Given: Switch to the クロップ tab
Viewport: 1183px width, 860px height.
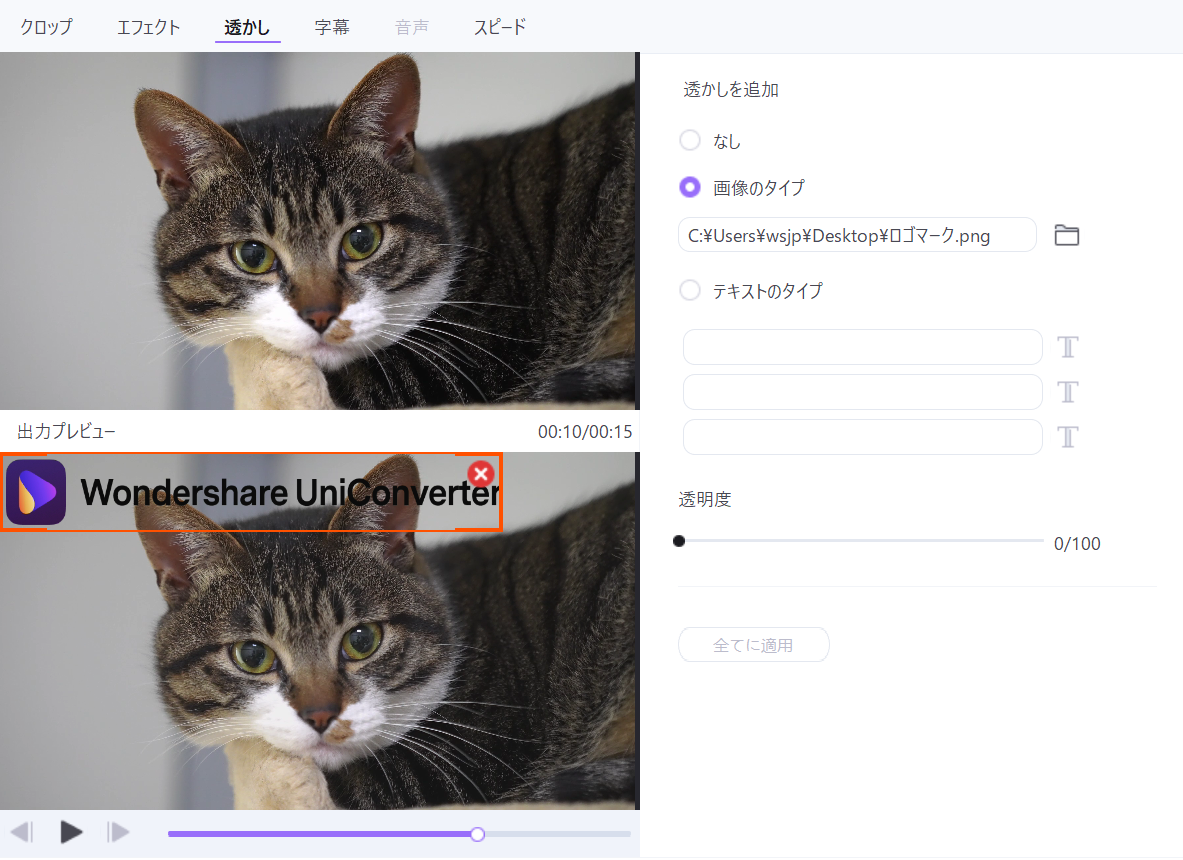Looking at the screenshot, I should point(46,27).
